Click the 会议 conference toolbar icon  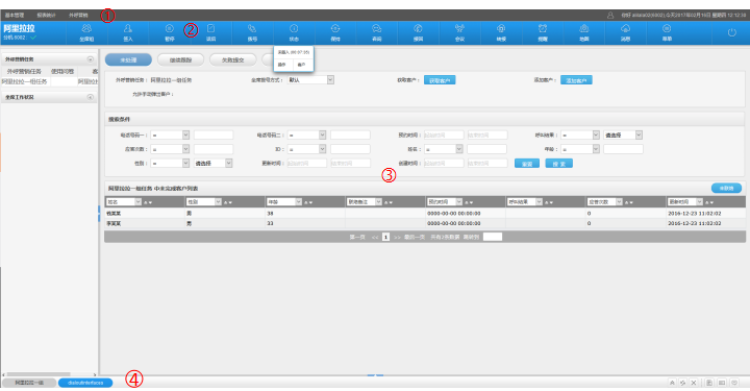click(x=460, y=33)
